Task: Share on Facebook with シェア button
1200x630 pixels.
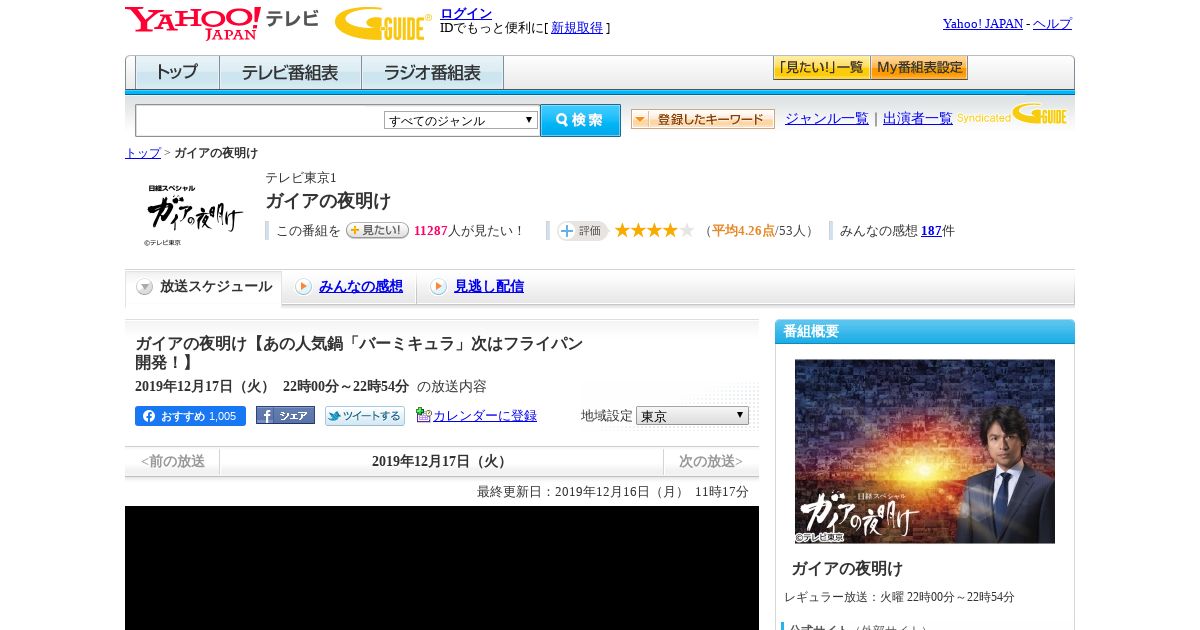Action: point(285,415)
